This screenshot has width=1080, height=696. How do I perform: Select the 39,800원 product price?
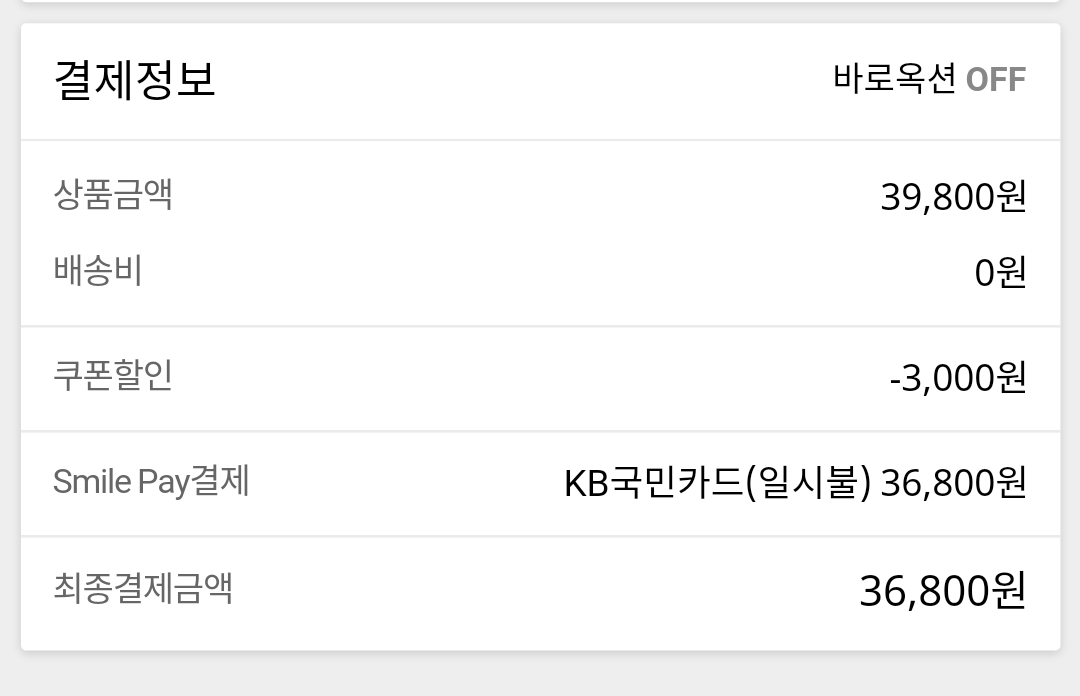pyautogui.click(x=953, y=197)
